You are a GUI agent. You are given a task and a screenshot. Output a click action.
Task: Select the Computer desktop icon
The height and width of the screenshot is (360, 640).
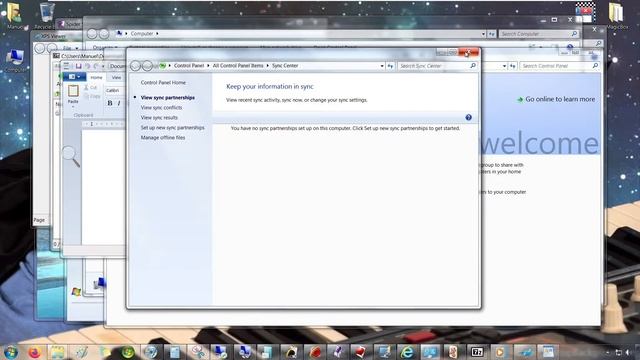coord(15,60)
